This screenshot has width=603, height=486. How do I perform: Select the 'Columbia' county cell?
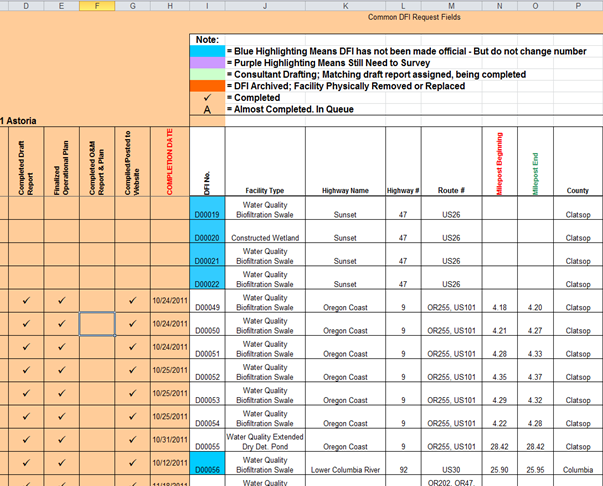[578, 463]
